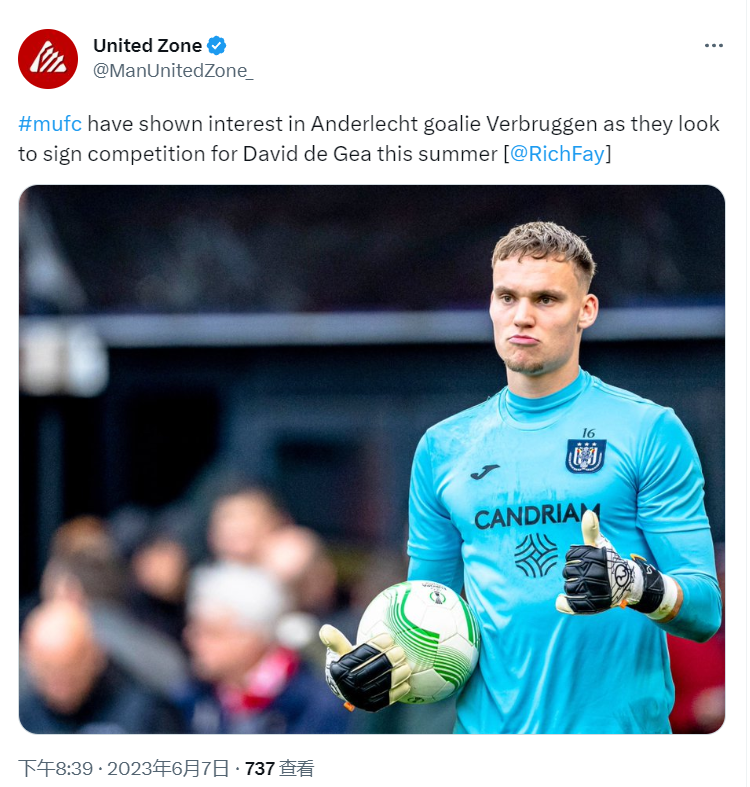Open the 737 查看 view count
750x787 pixels.
click(279, 768)
